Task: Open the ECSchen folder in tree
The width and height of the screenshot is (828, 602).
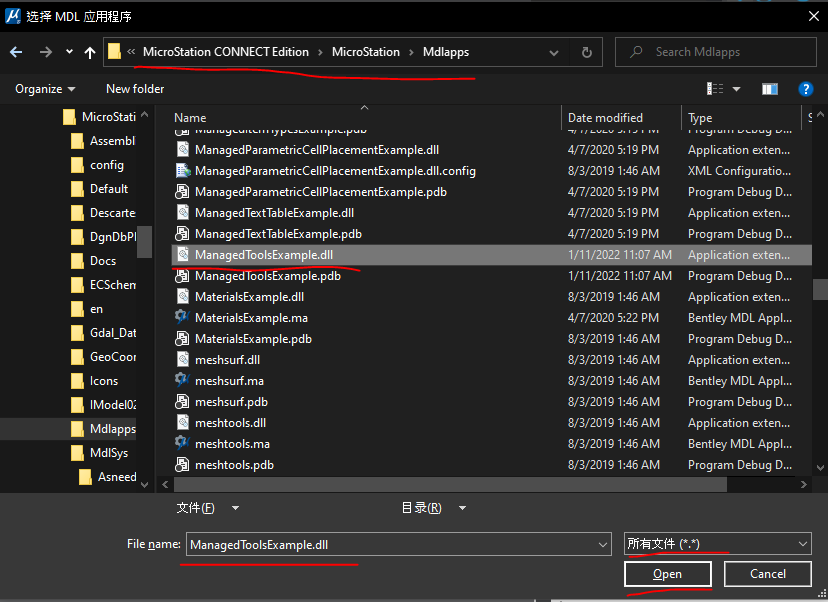Action: pyautogui.click(x=103, y=285)
